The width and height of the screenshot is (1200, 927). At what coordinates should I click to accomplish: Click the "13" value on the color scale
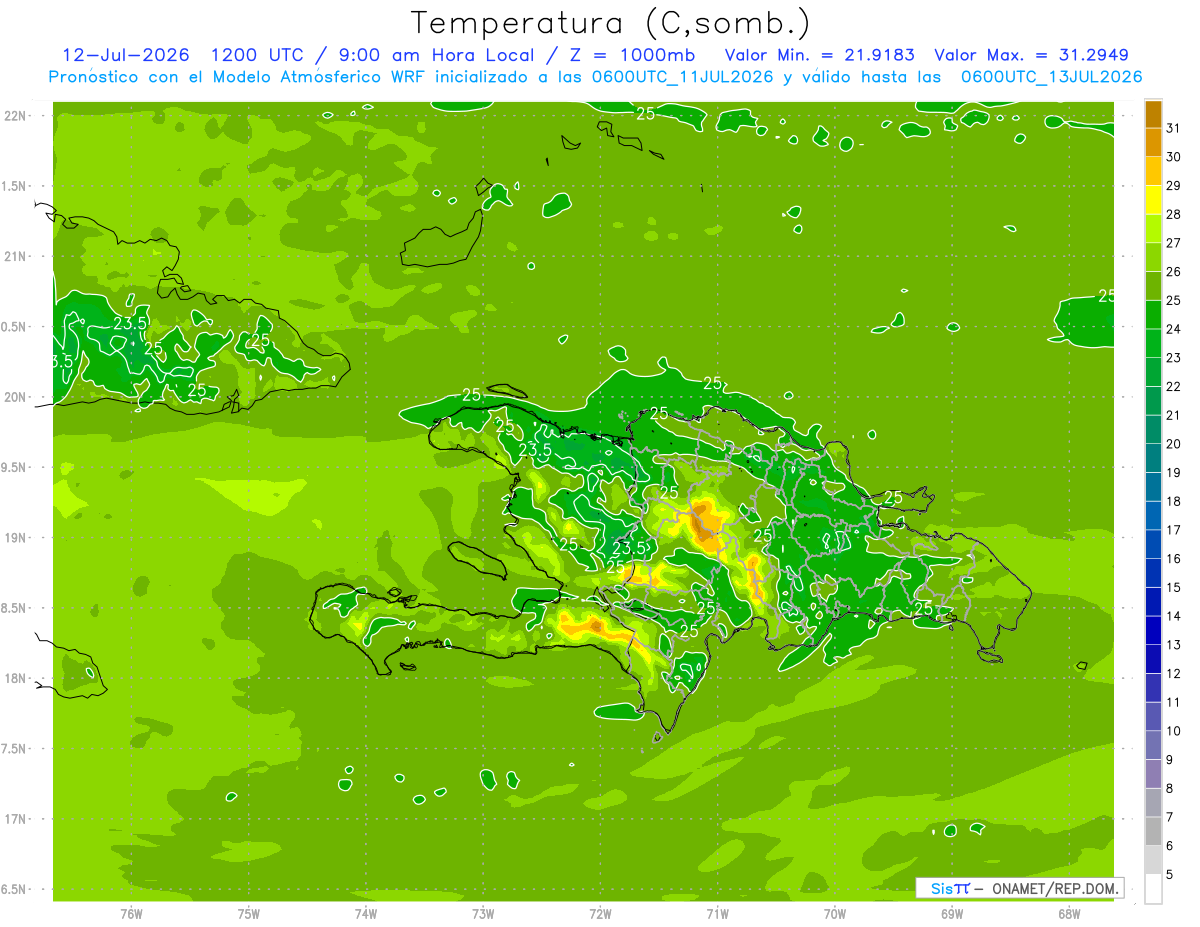[1173, 645]
